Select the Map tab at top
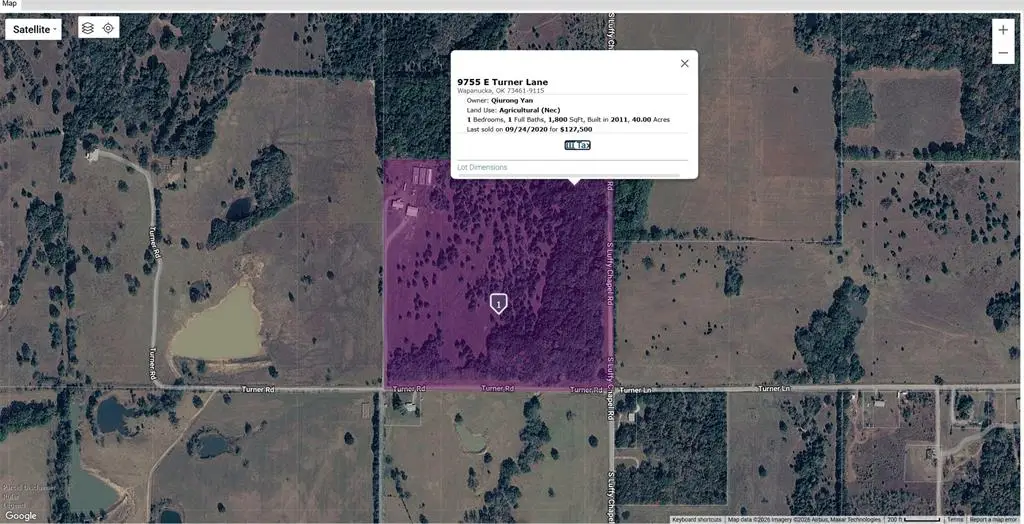Viewport: 1024px width, 524px height. pyautogui.click(x=9, y=4)
